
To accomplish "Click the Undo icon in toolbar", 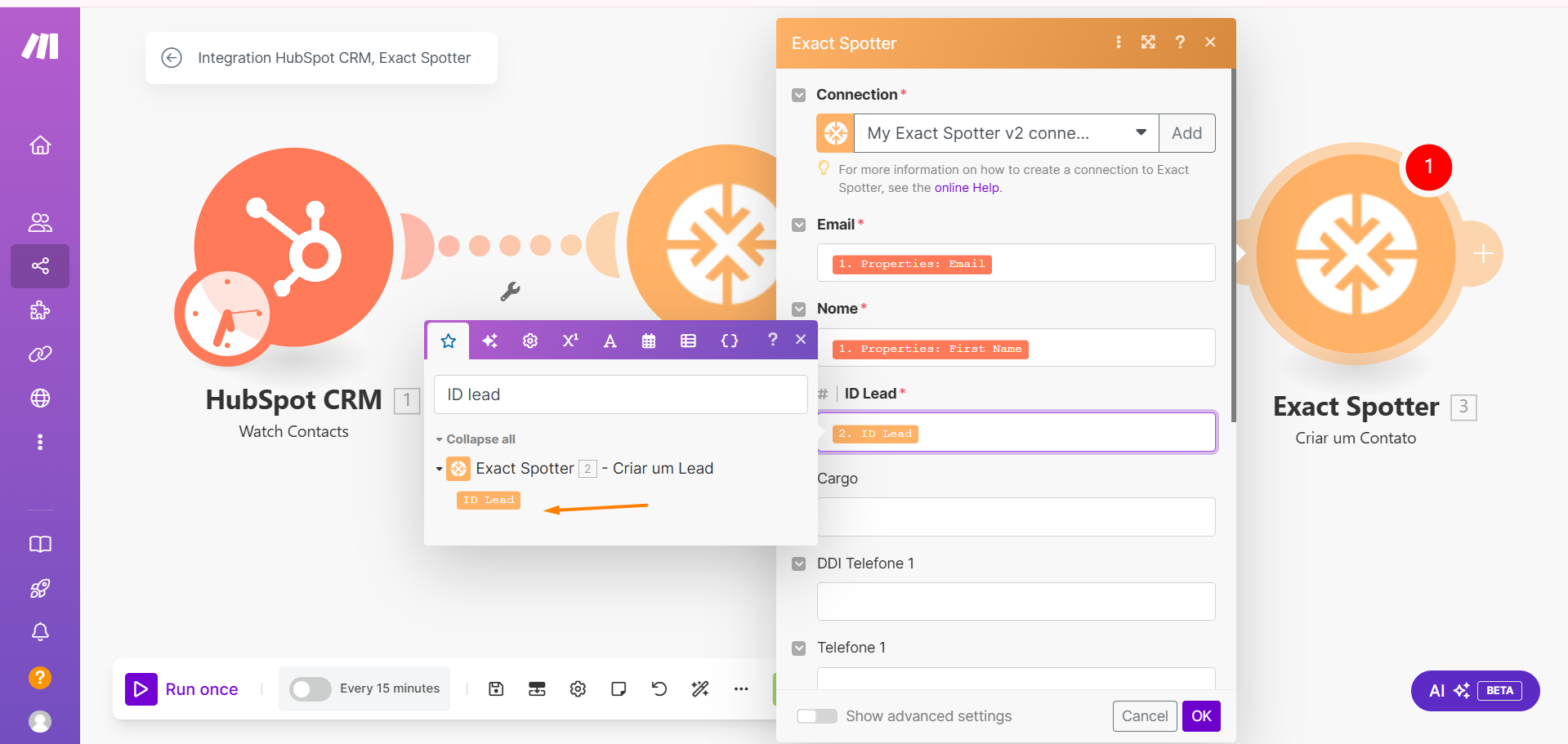I will 659,689.
